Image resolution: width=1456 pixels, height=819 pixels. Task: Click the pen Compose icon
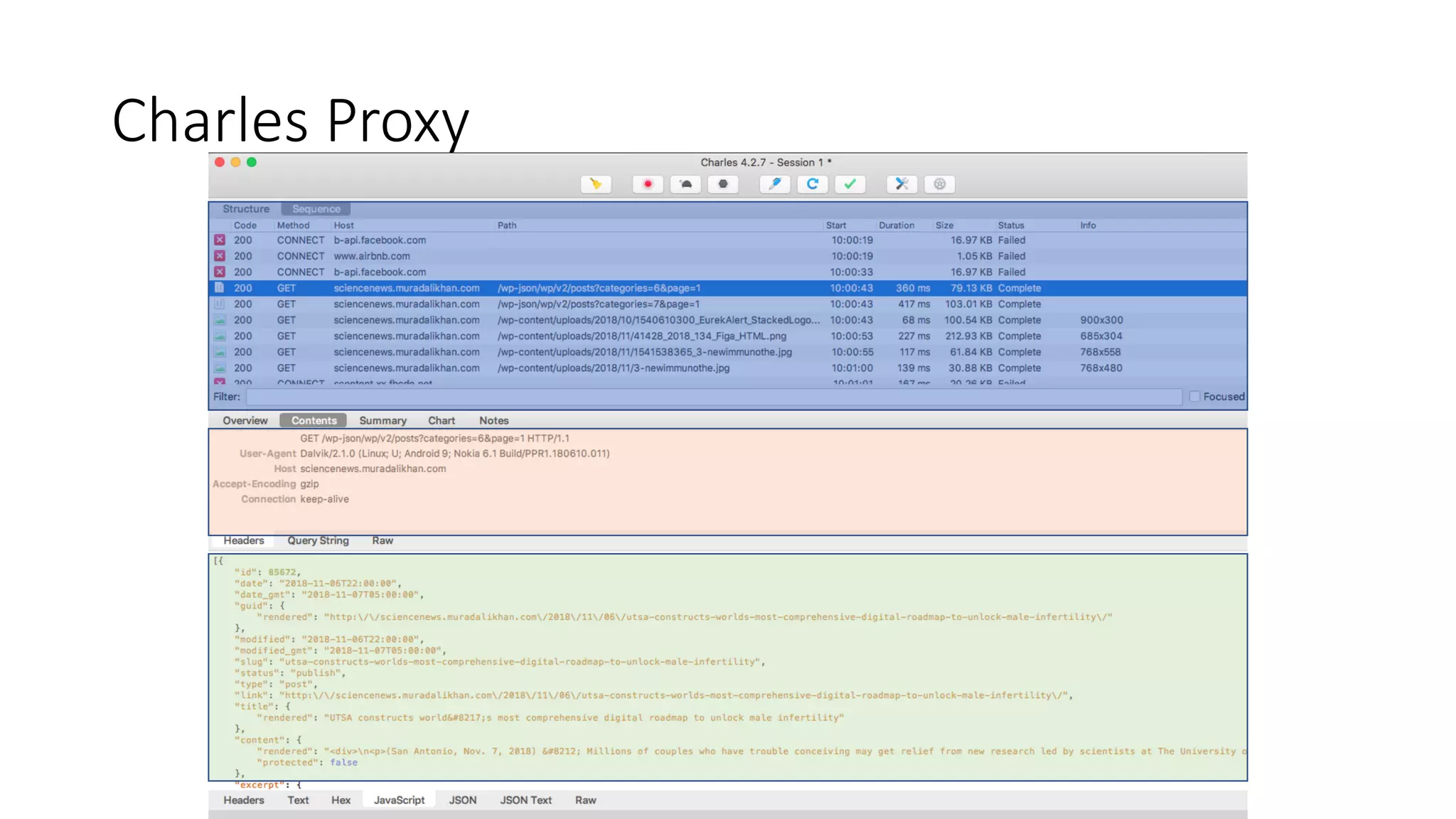point(775,184)
